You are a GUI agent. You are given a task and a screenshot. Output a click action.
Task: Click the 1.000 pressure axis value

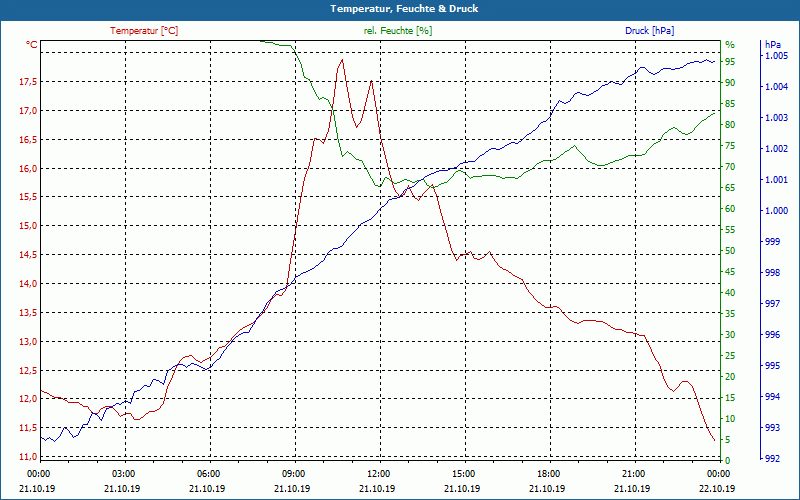tap(776, 211)
